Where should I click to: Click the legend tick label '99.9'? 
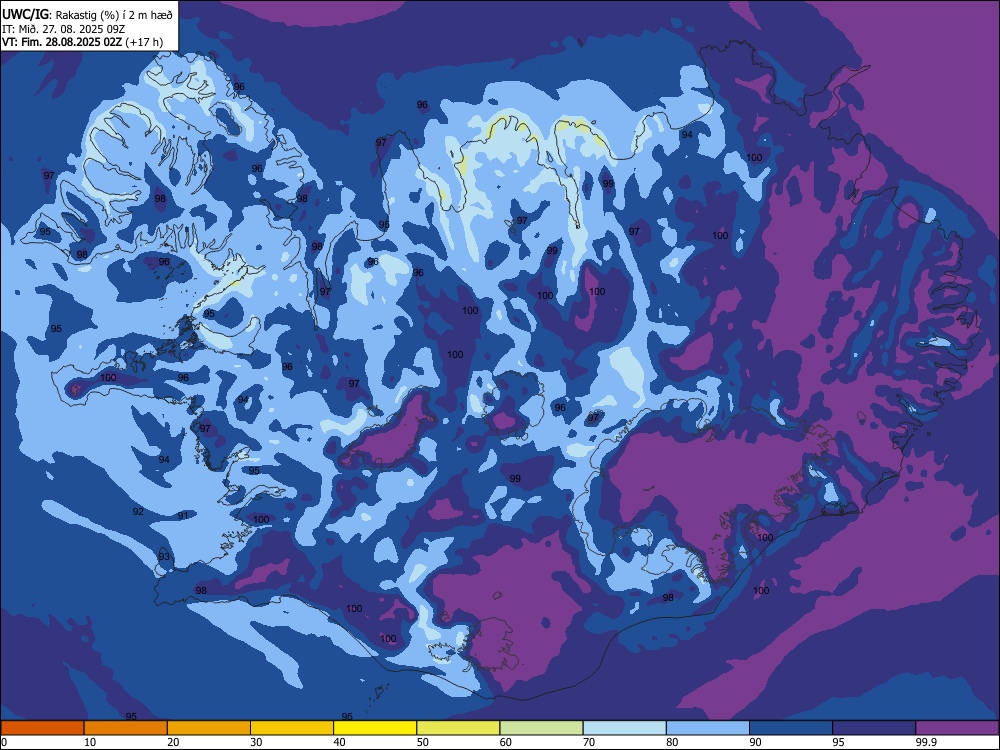(x=926, y=742)
